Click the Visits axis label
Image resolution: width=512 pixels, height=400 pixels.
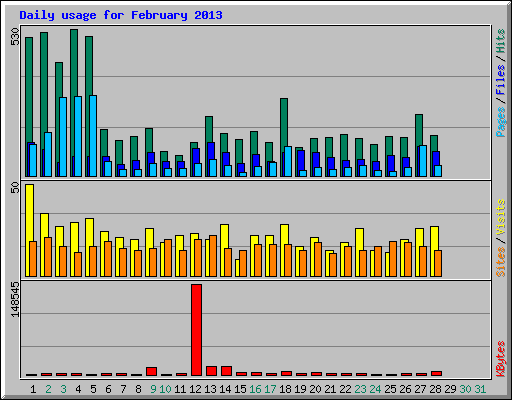coord(500,217)
